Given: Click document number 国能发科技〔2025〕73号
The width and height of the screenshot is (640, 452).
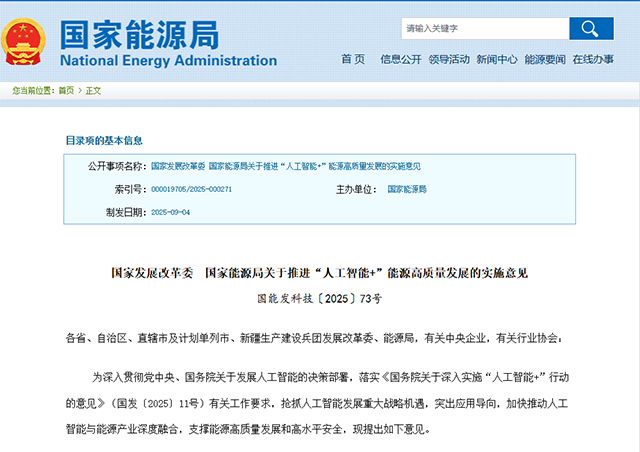Looking at the screenshot, I should 319,298.
